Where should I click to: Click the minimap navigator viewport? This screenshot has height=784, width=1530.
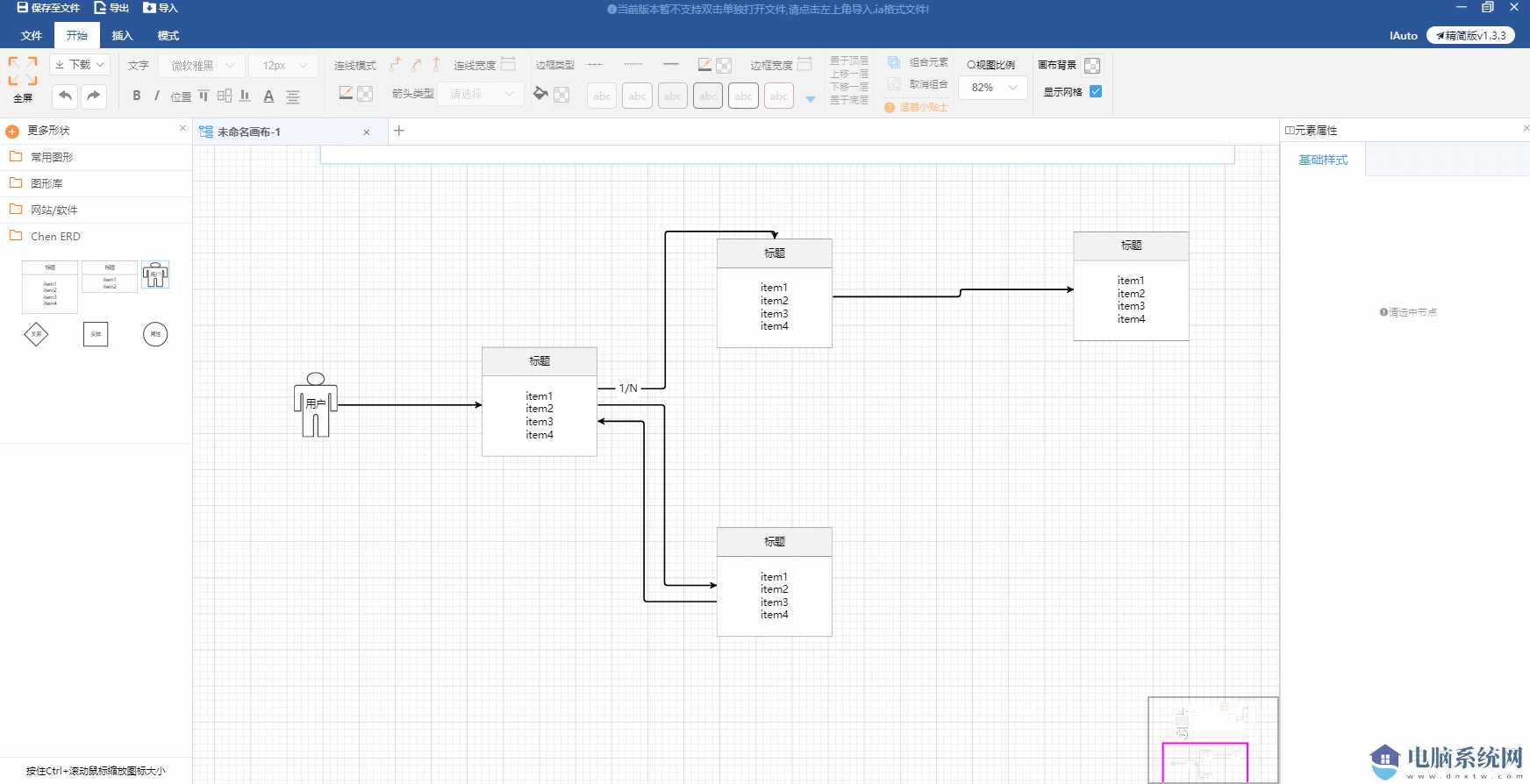tap(1205, 762)
